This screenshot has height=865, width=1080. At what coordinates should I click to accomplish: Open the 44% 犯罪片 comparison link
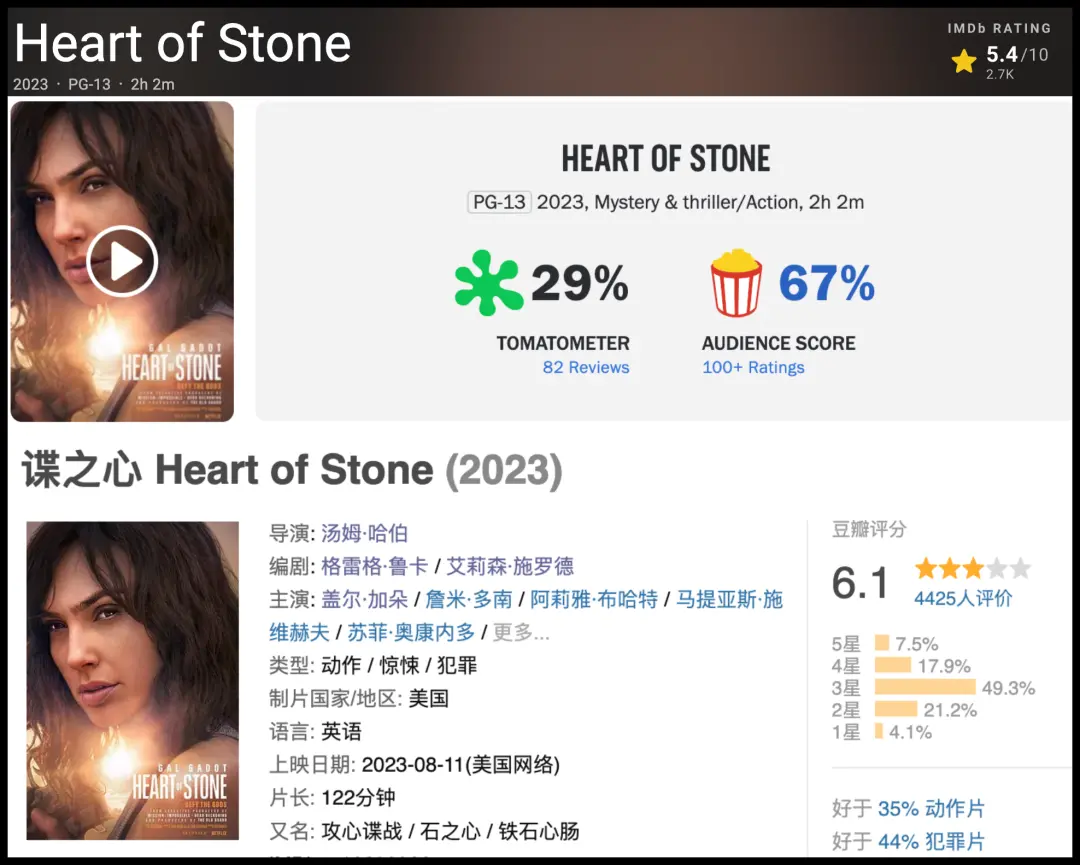(x=931, y=841)
